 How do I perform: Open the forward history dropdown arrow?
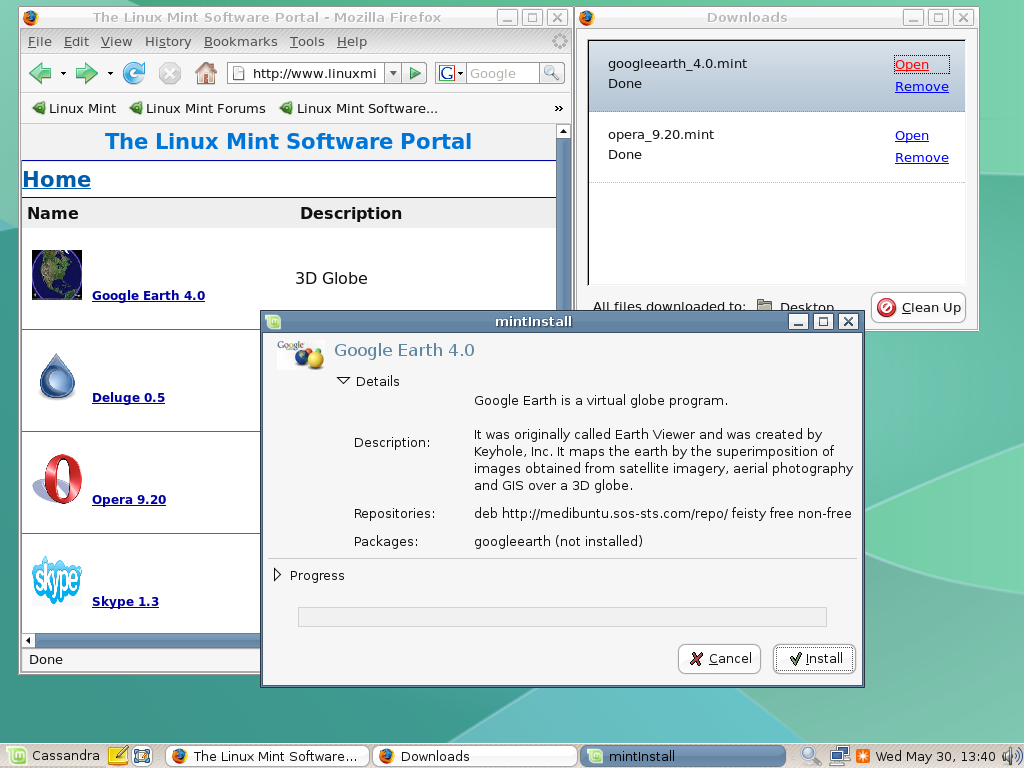point(110,73)
